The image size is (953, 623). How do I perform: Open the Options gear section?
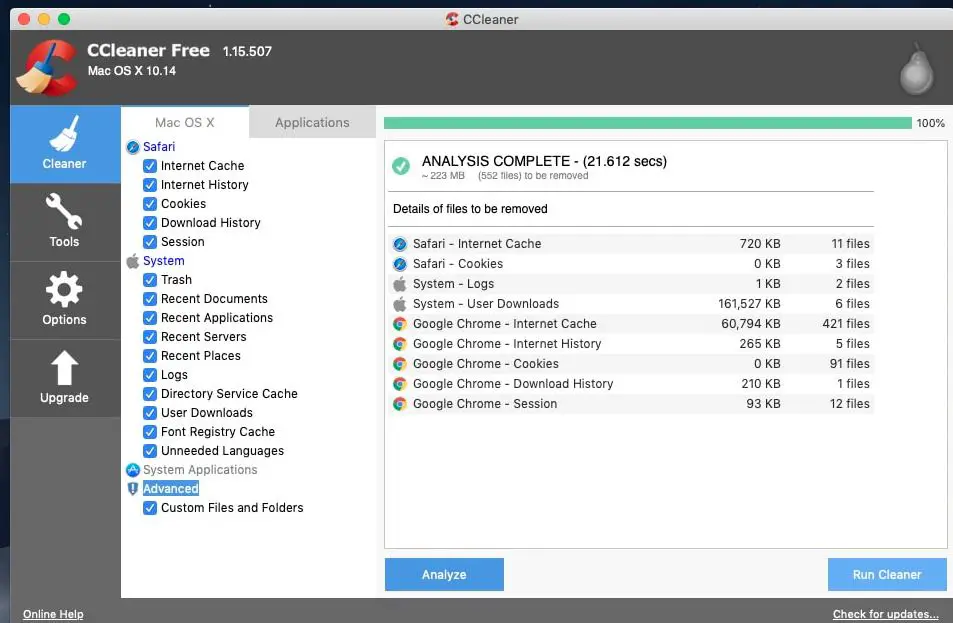[x=64, y=300]
